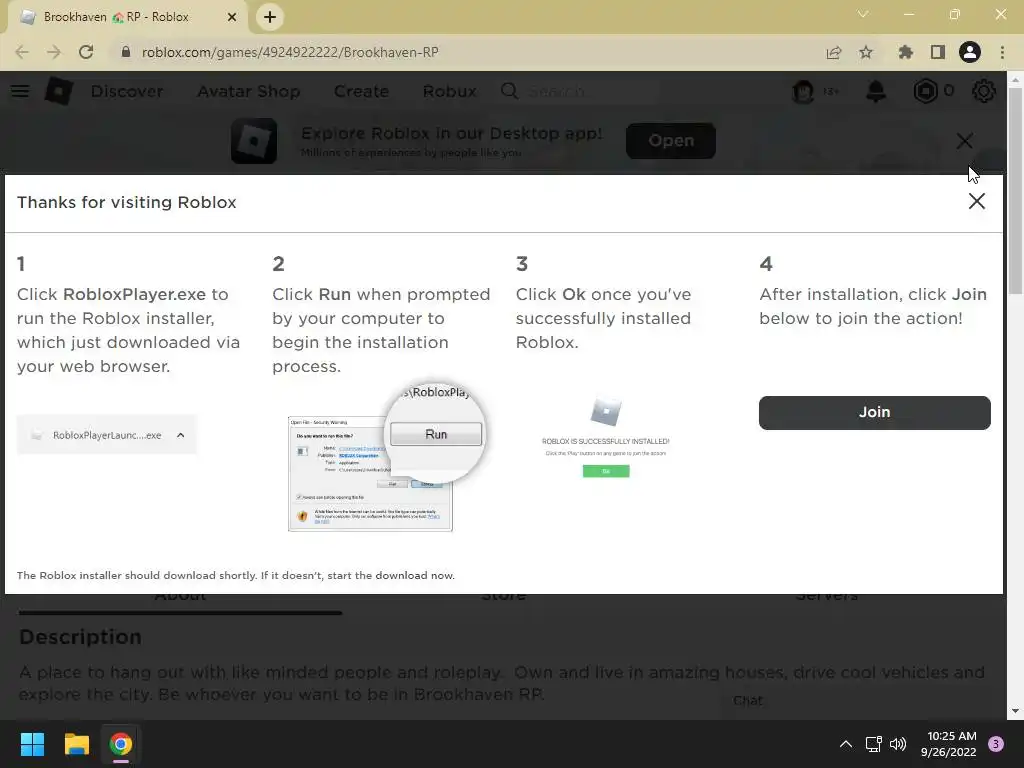
Task: Close the Thanks for visiting Roblox dialog
Action: (x=976, y=201)
